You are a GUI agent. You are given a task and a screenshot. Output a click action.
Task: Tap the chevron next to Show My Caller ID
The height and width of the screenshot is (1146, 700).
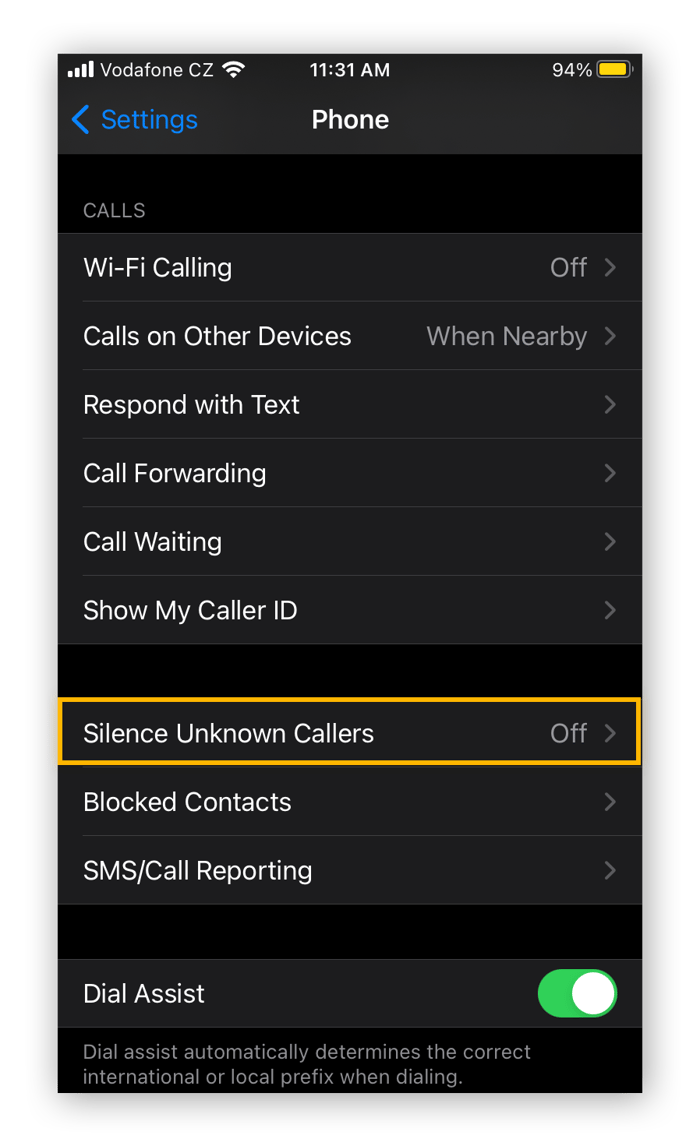click(611, 610)
